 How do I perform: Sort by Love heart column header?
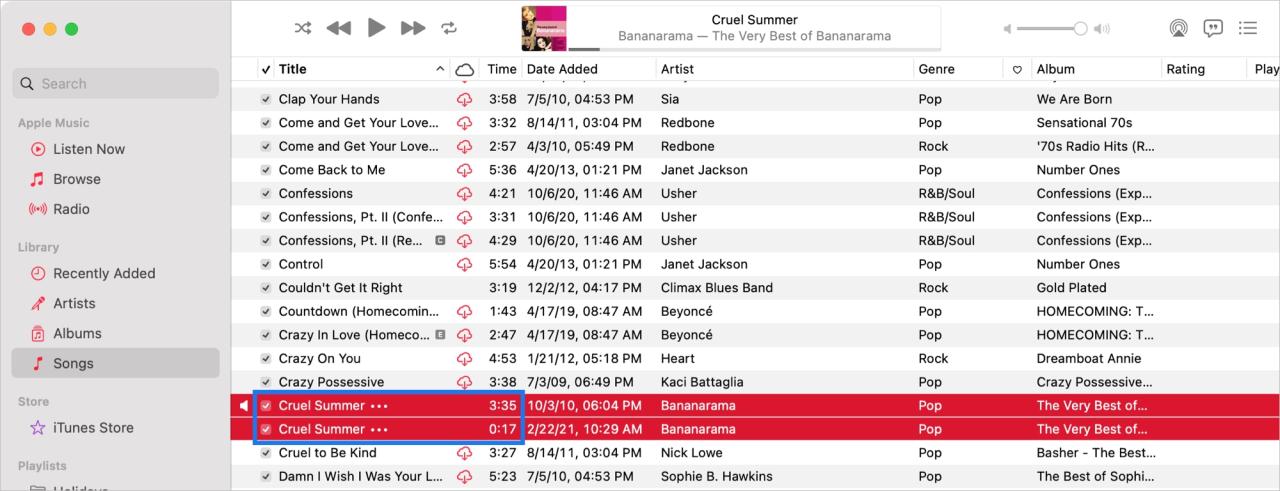click(1018, 69)
